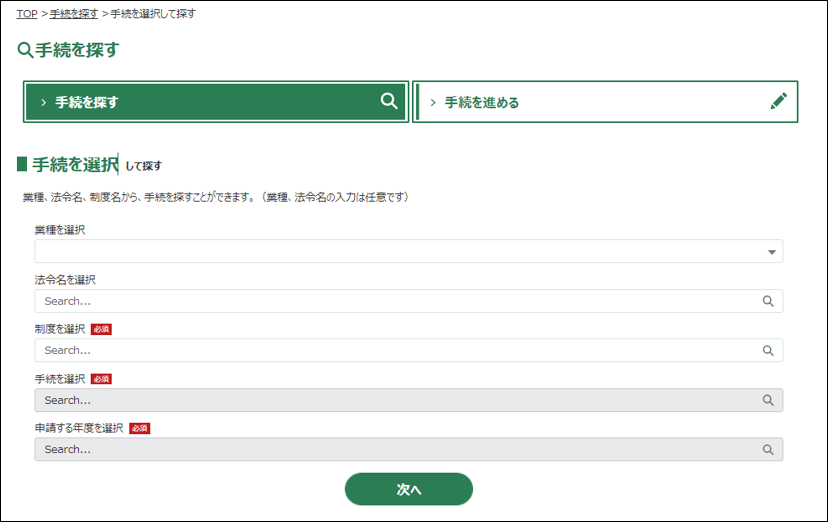Click the 手続を選択 search field
The height and width of the screenshot is (522, 828).
tap(400, 400)
